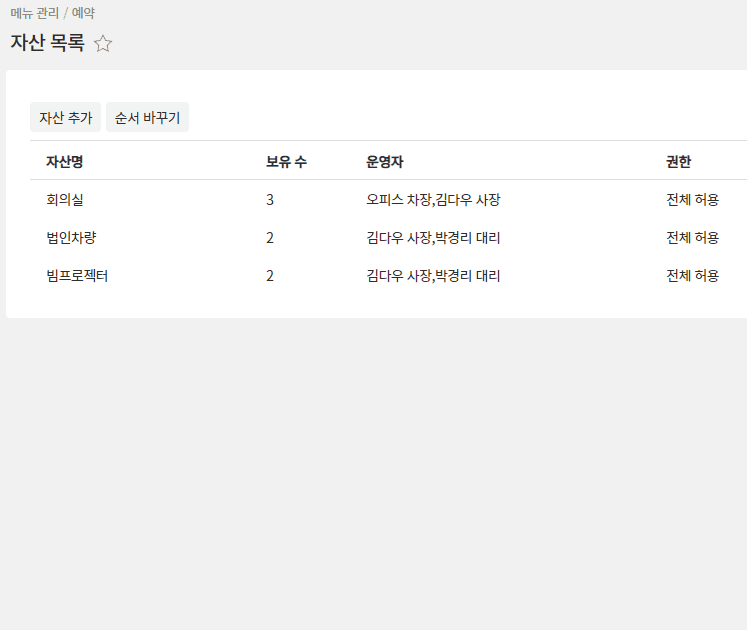Go to 메뉴 관리 in the breadcrumb
This screenshot has height=630, width=747.
click(35, 13)
